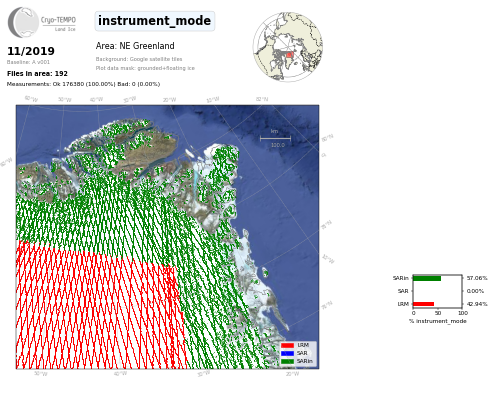Screen dimensions: 492x410
Task: Click the green SARin percentage bar
Action: click(x=427, y=278)
